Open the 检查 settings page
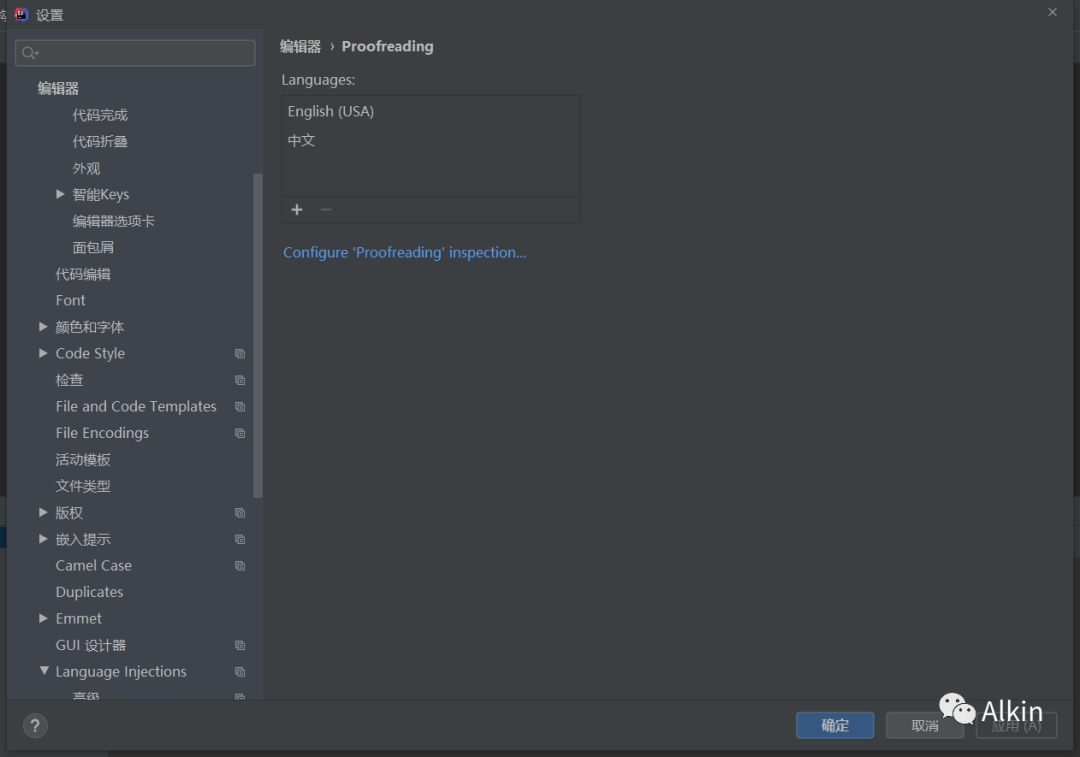This screenshot has height=757, width=1080. click(69, 380)
